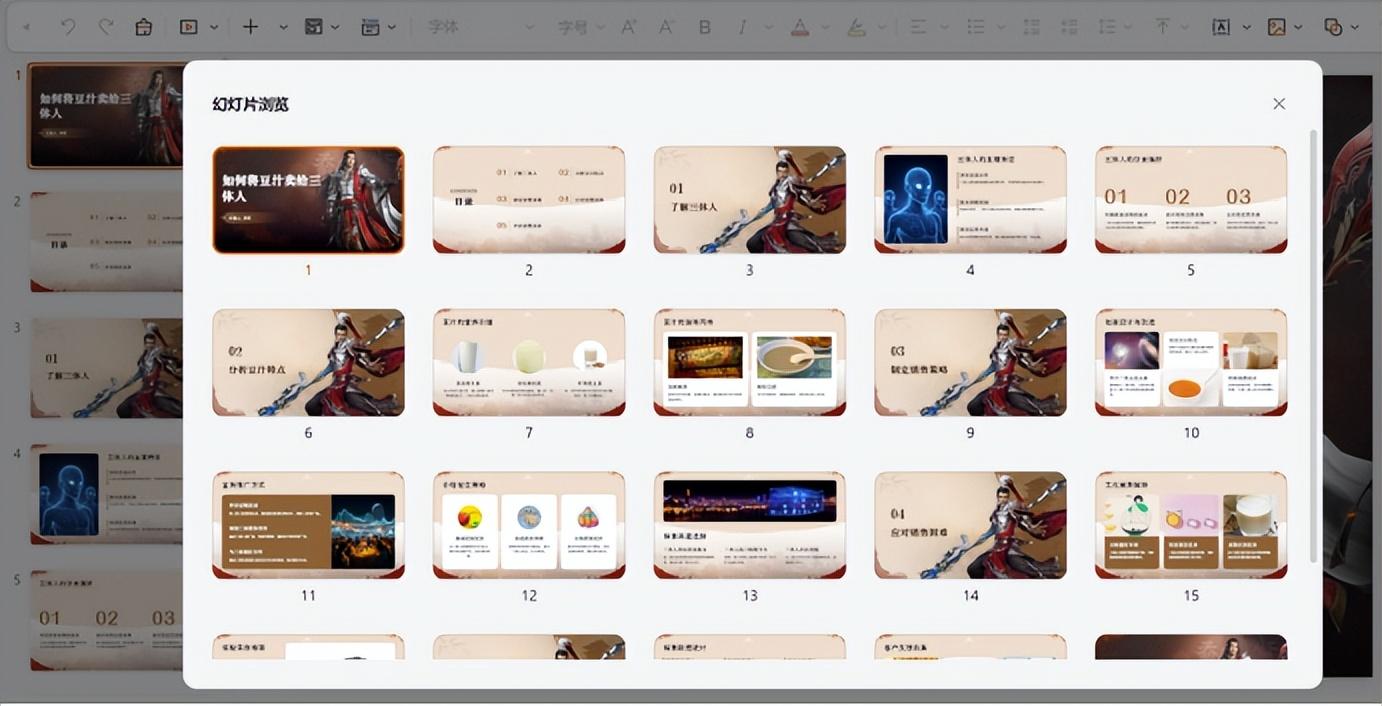Toggle bold formatting button

pos(704,27)
